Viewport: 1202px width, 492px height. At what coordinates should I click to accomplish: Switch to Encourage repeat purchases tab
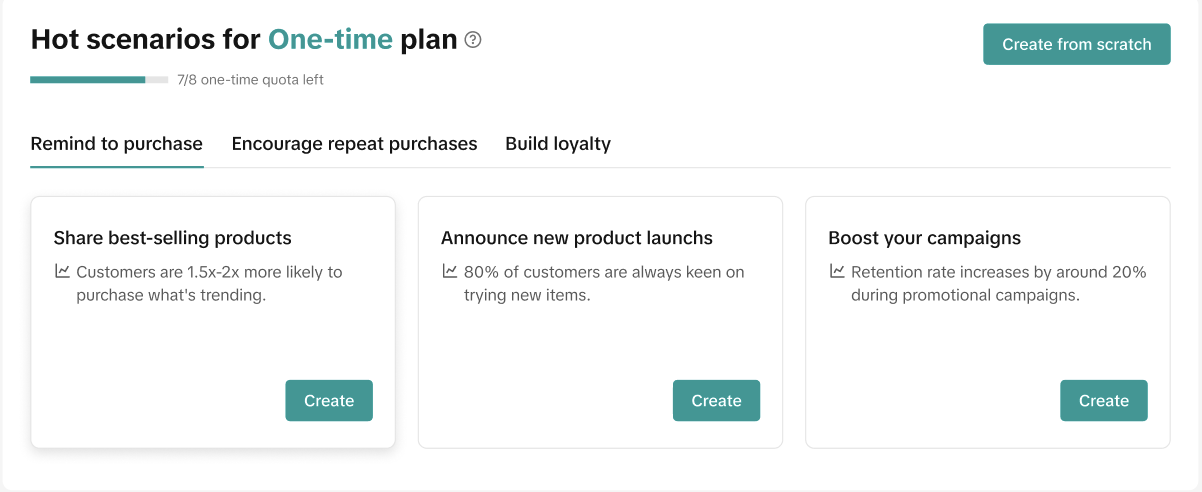pos(354,144)
